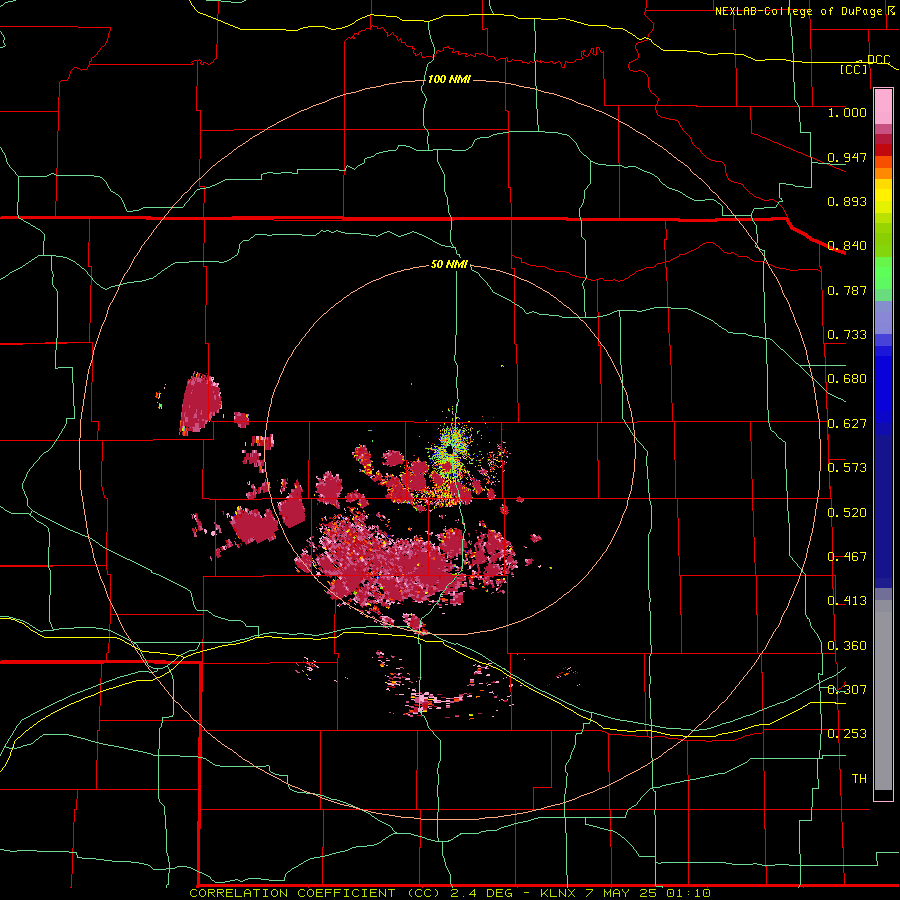
Task: Click the [CC] legend header label
Action: coord(854,69)
